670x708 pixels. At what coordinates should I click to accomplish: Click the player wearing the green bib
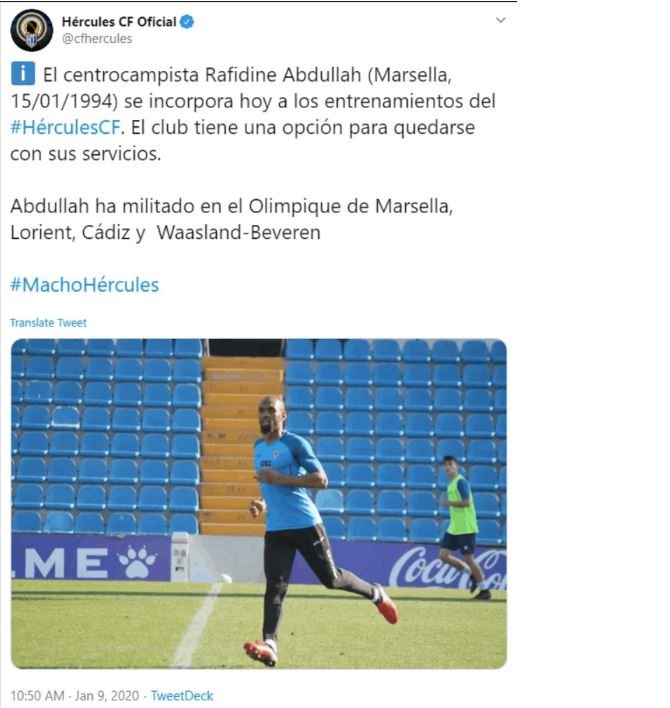(x=463, y=527)
